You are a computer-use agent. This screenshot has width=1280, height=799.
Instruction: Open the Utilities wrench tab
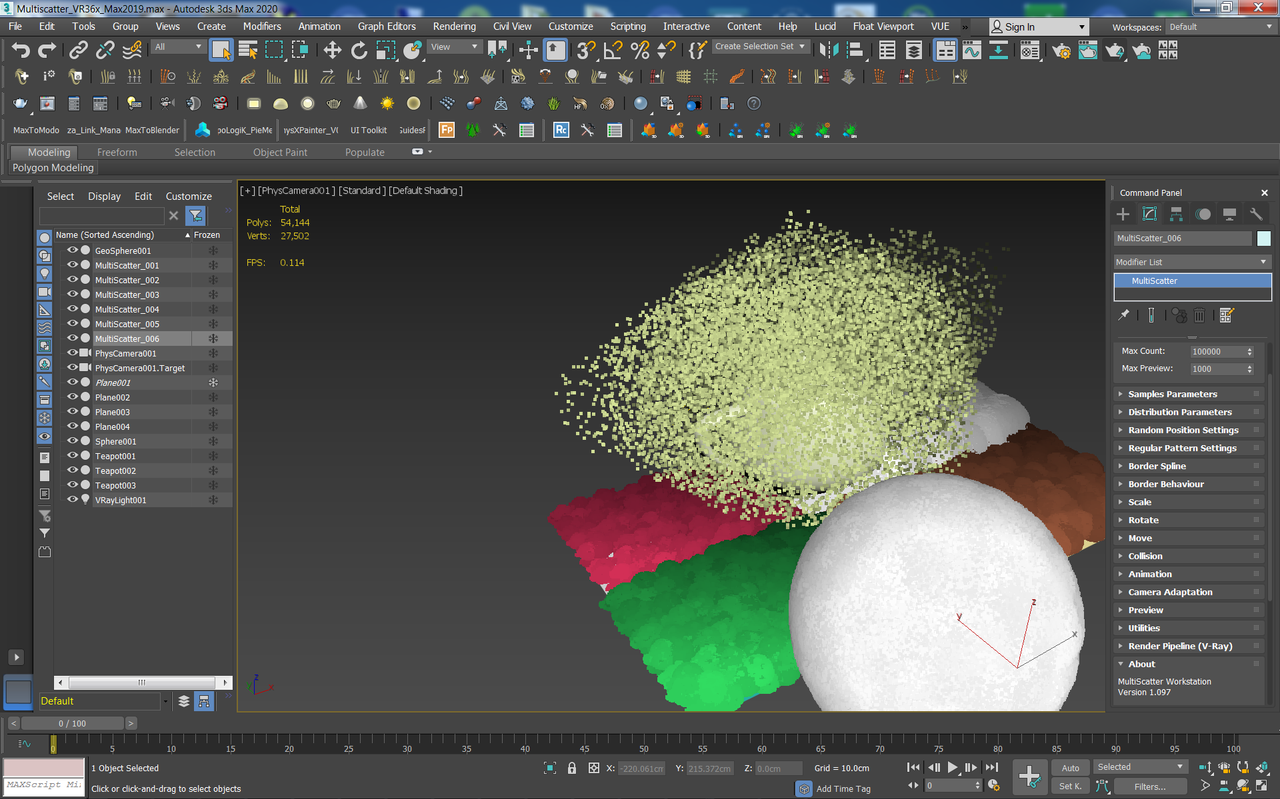point(1256,214)
